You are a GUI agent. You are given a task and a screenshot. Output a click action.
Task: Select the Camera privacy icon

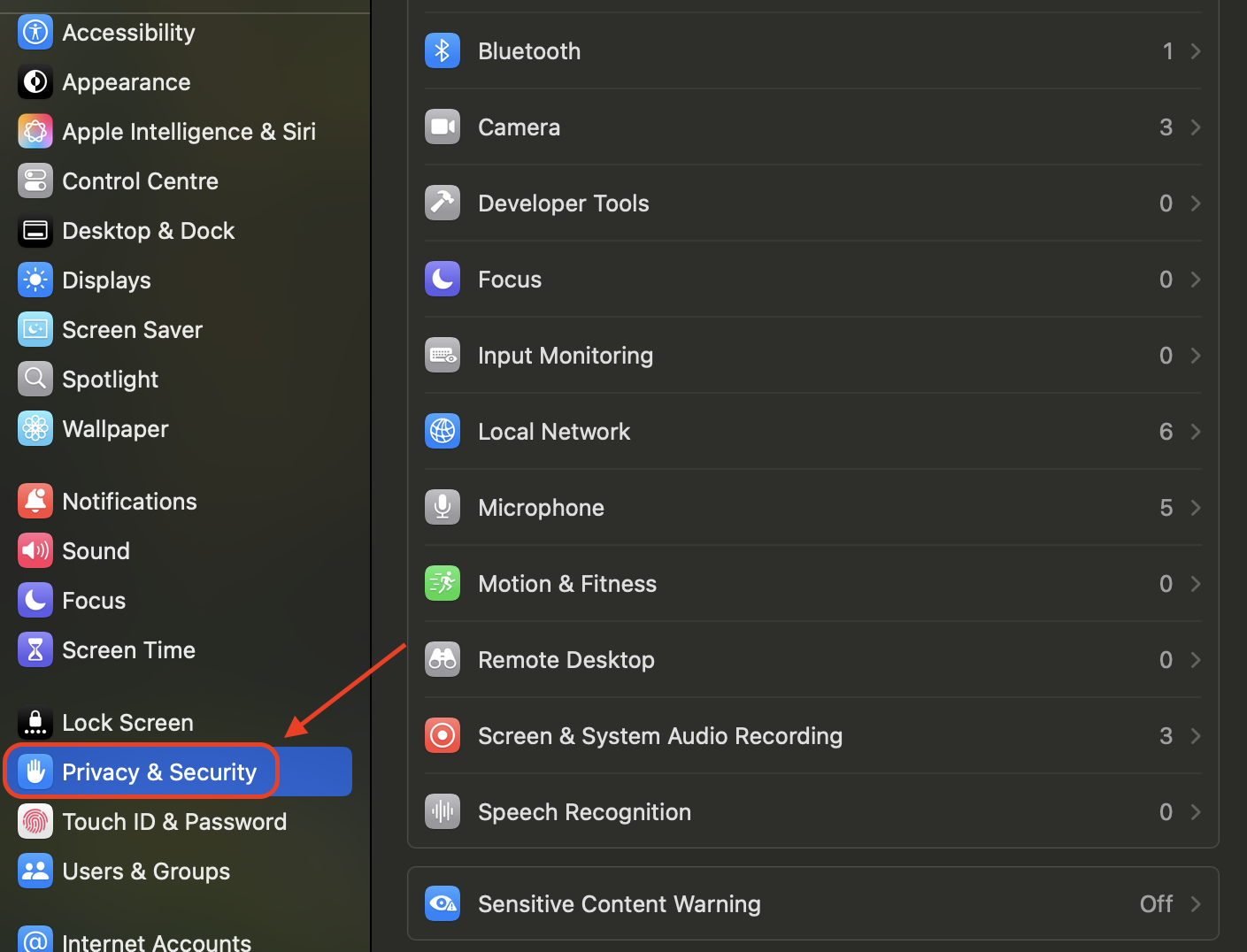point(443,127)
